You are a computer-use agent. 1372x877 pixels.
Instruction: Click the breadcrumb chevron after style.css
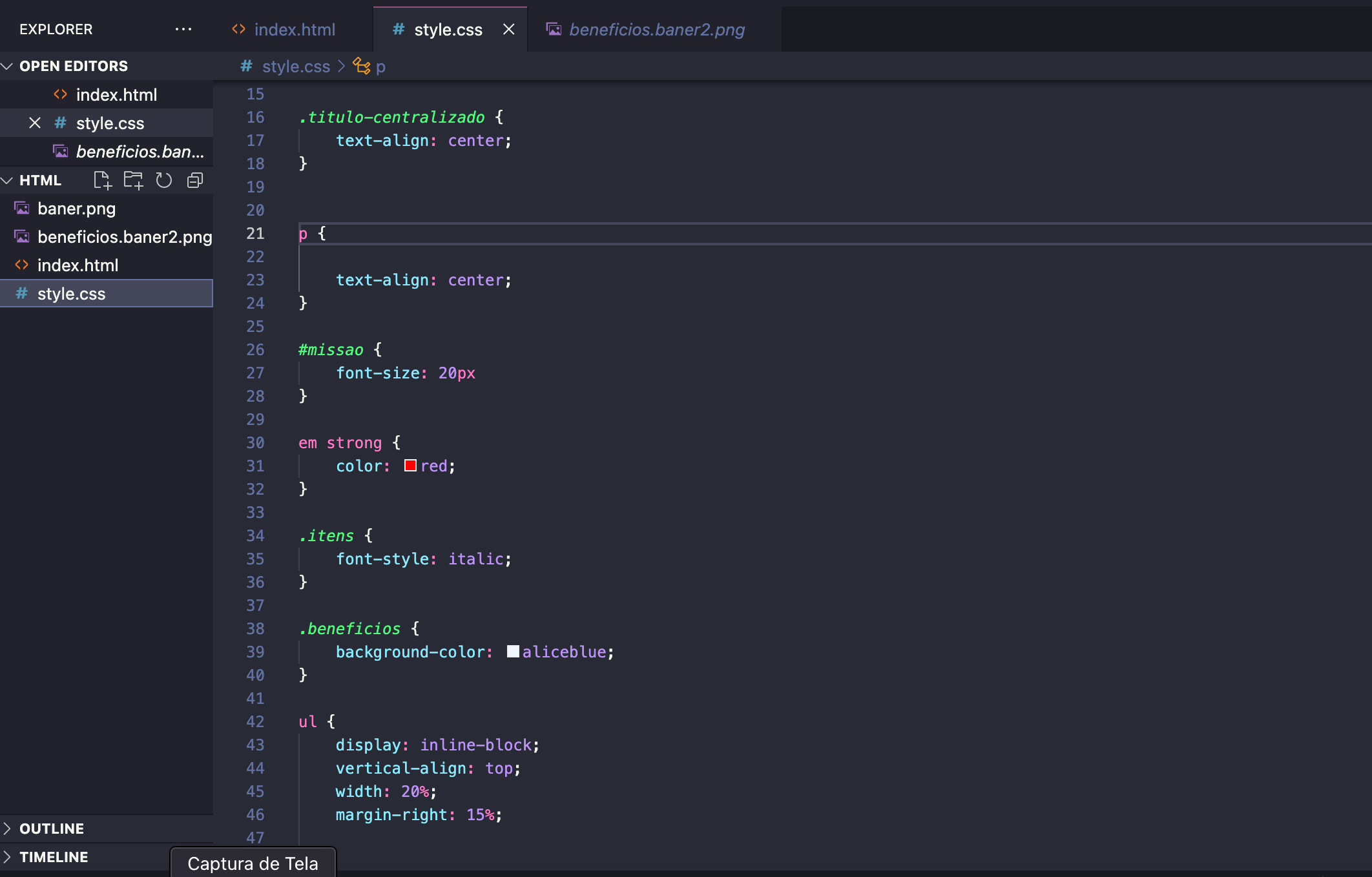click(341, 66)
